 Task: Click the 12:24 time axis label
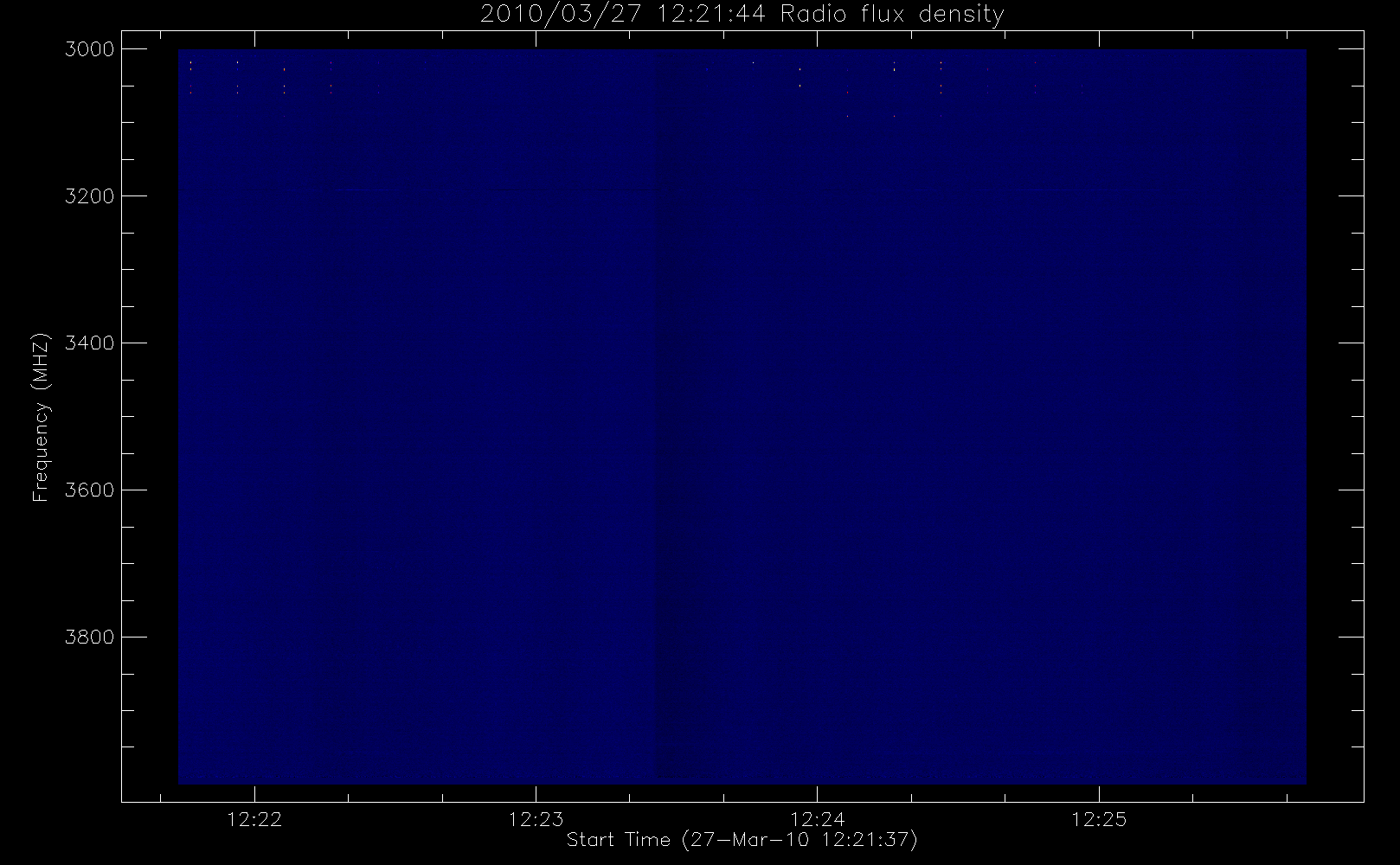(818, 819)
